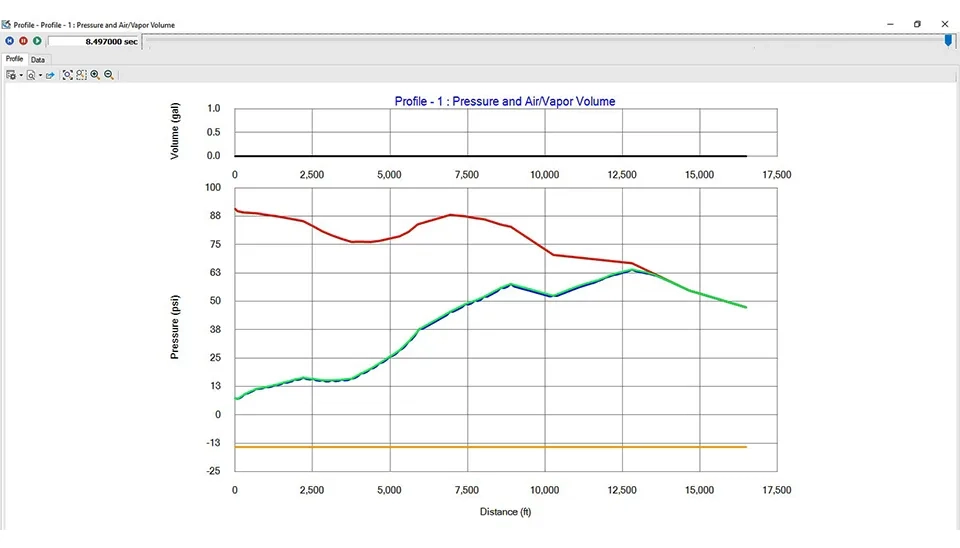Image resolution: width=960 pixels, height=548 pixels.
Task: Click the chart title Pressure and Air/Vapor Volume
Action: pyautogui.click(x=505, y=101)
